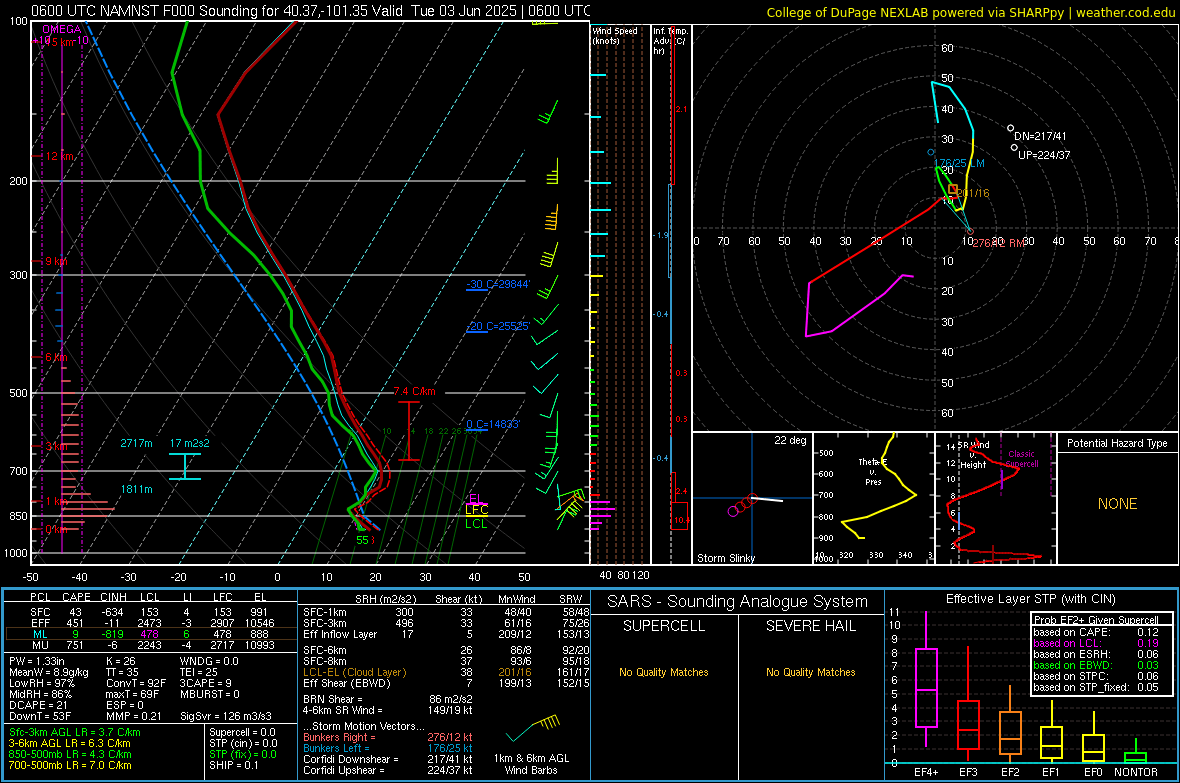
Task: Click the EFF parcel row label
Action: [x=40, y=623]
